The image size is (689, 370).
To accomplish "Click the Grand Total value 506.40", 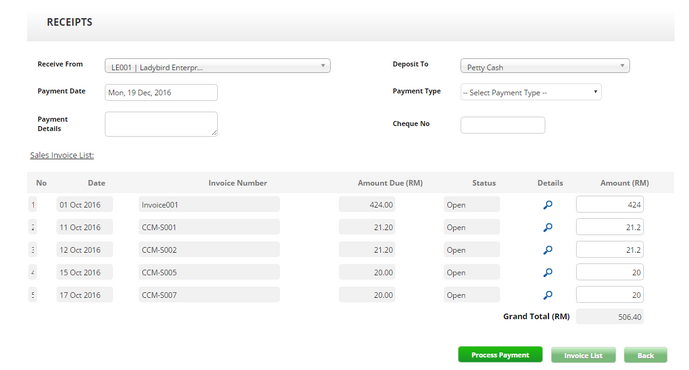I will [610, 316].
